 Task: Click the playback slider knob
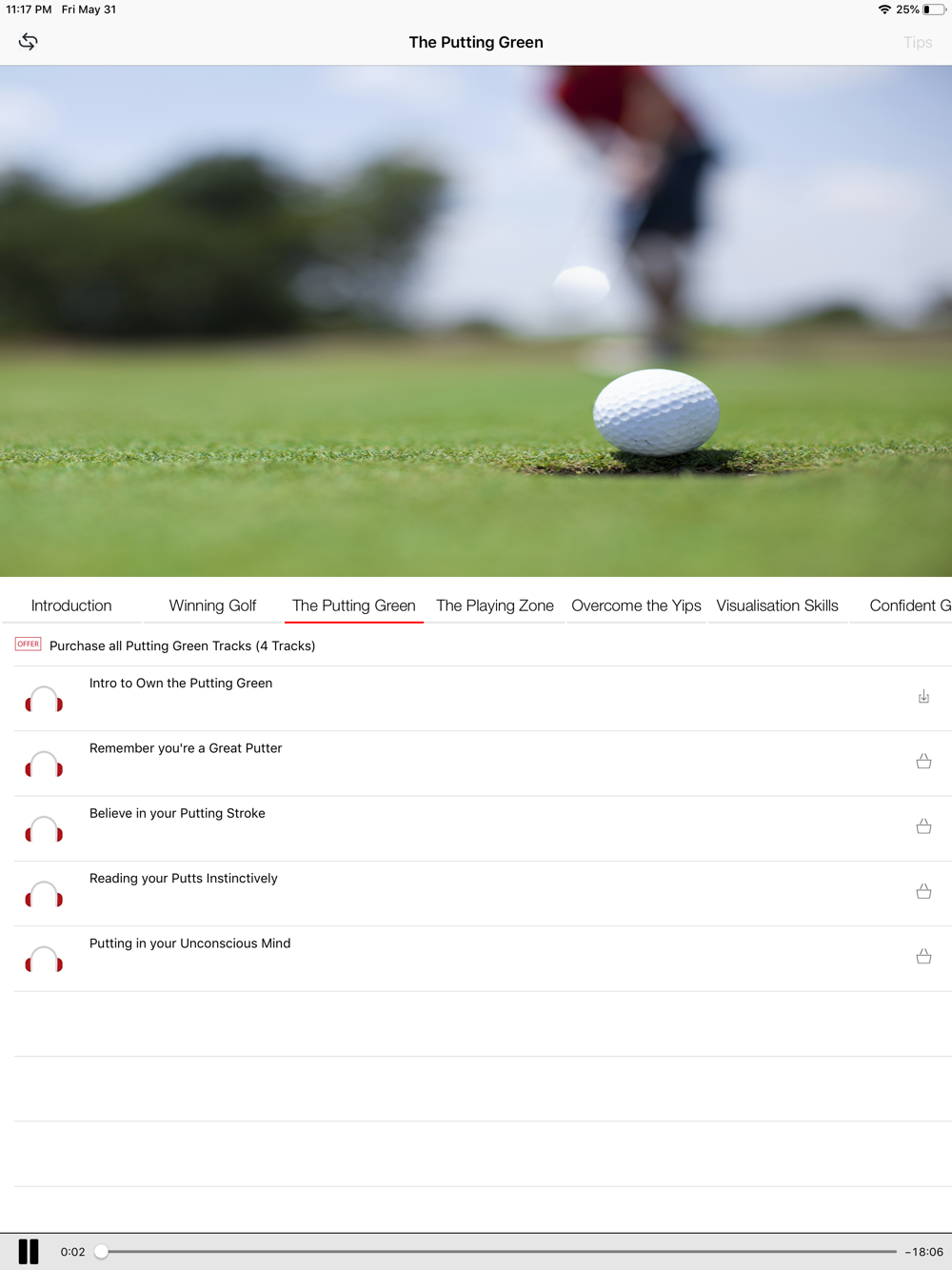pyautogui.click(x=101, y=1252)
